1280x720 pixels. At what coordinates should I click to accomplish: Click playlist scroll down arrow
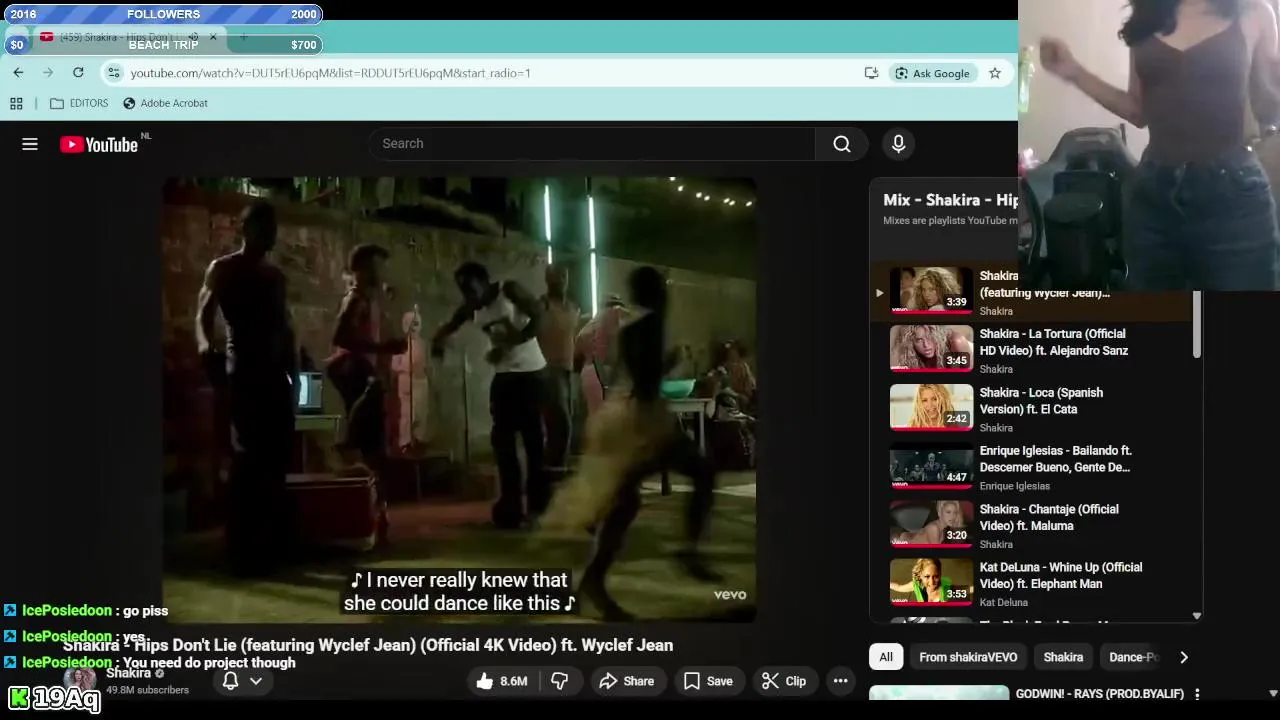[x=1197, y=616]
